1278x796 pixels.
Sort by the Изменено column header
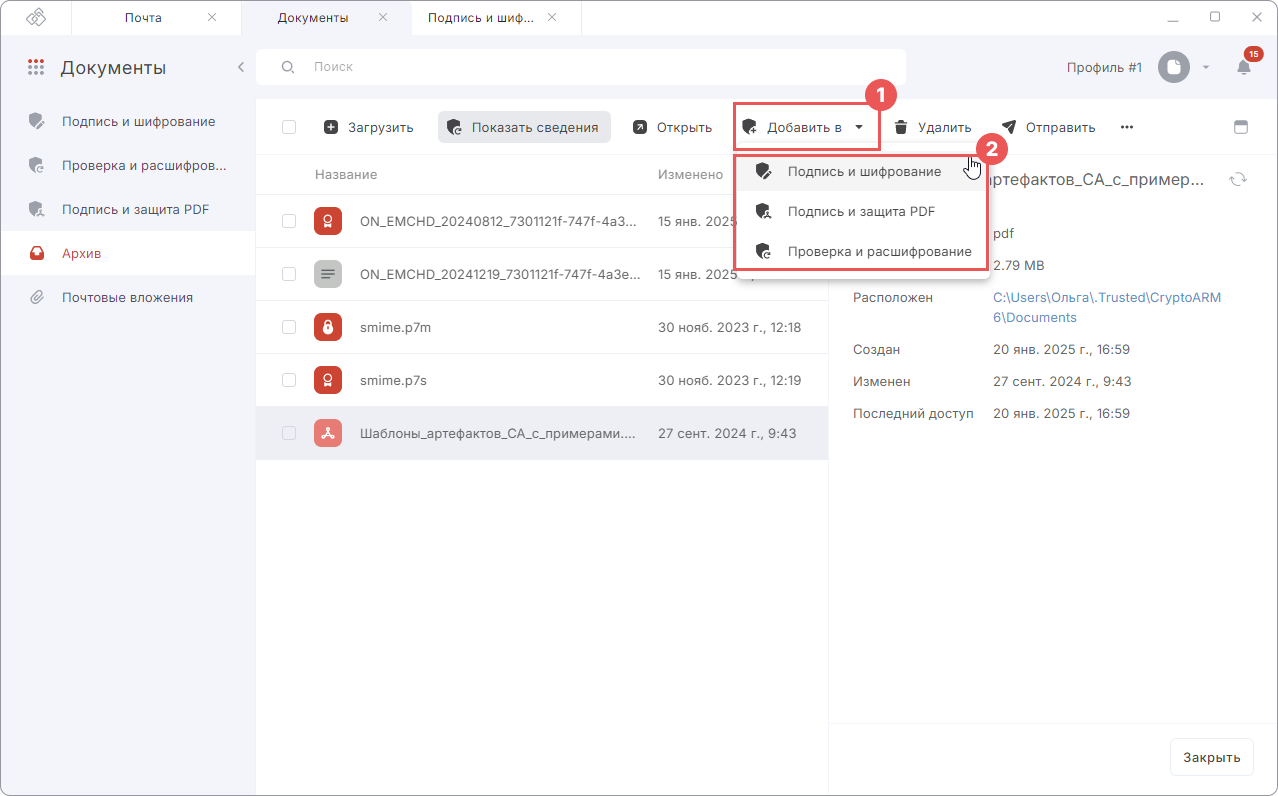690,174
